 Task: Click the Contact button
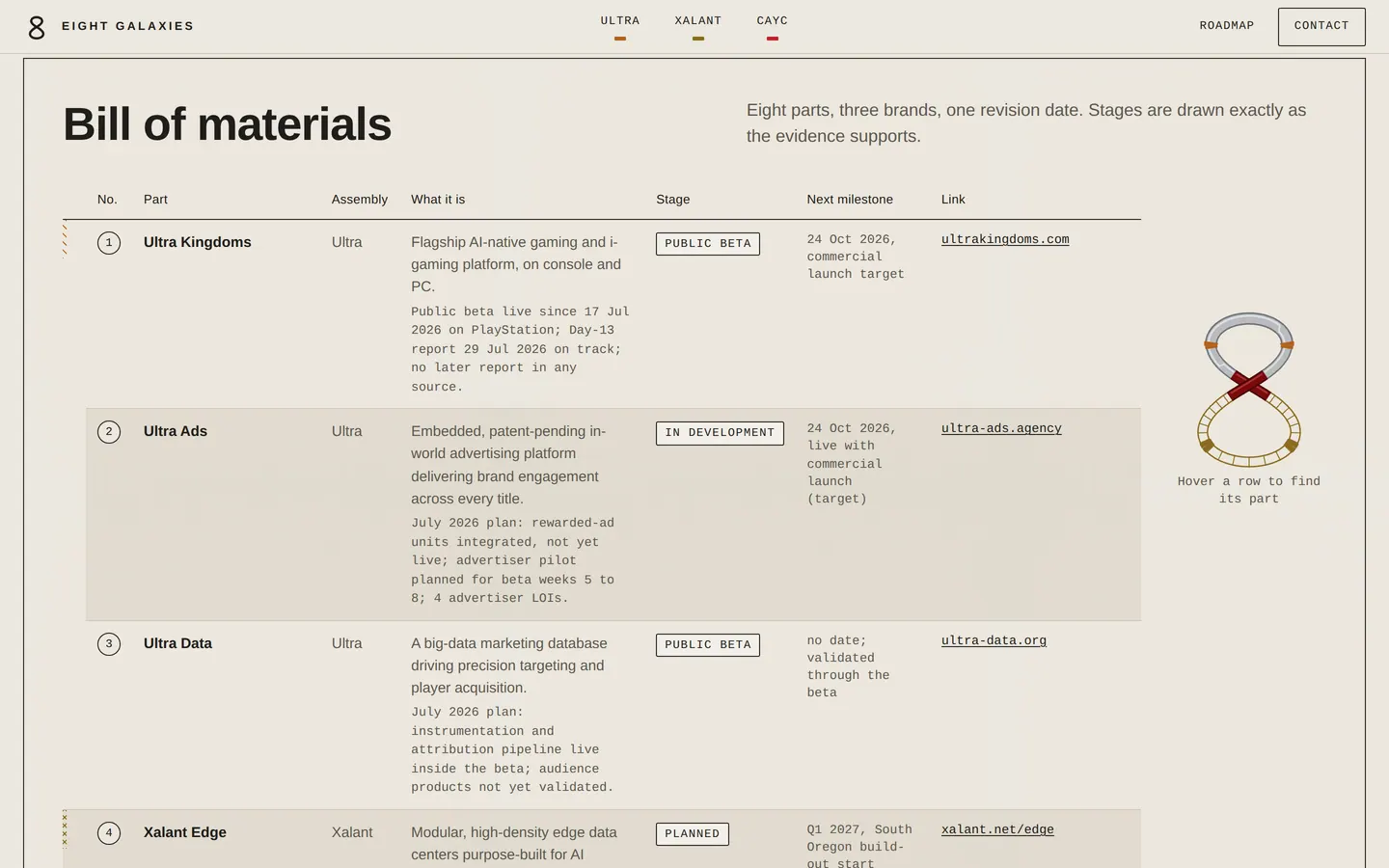pos(1321,27)
